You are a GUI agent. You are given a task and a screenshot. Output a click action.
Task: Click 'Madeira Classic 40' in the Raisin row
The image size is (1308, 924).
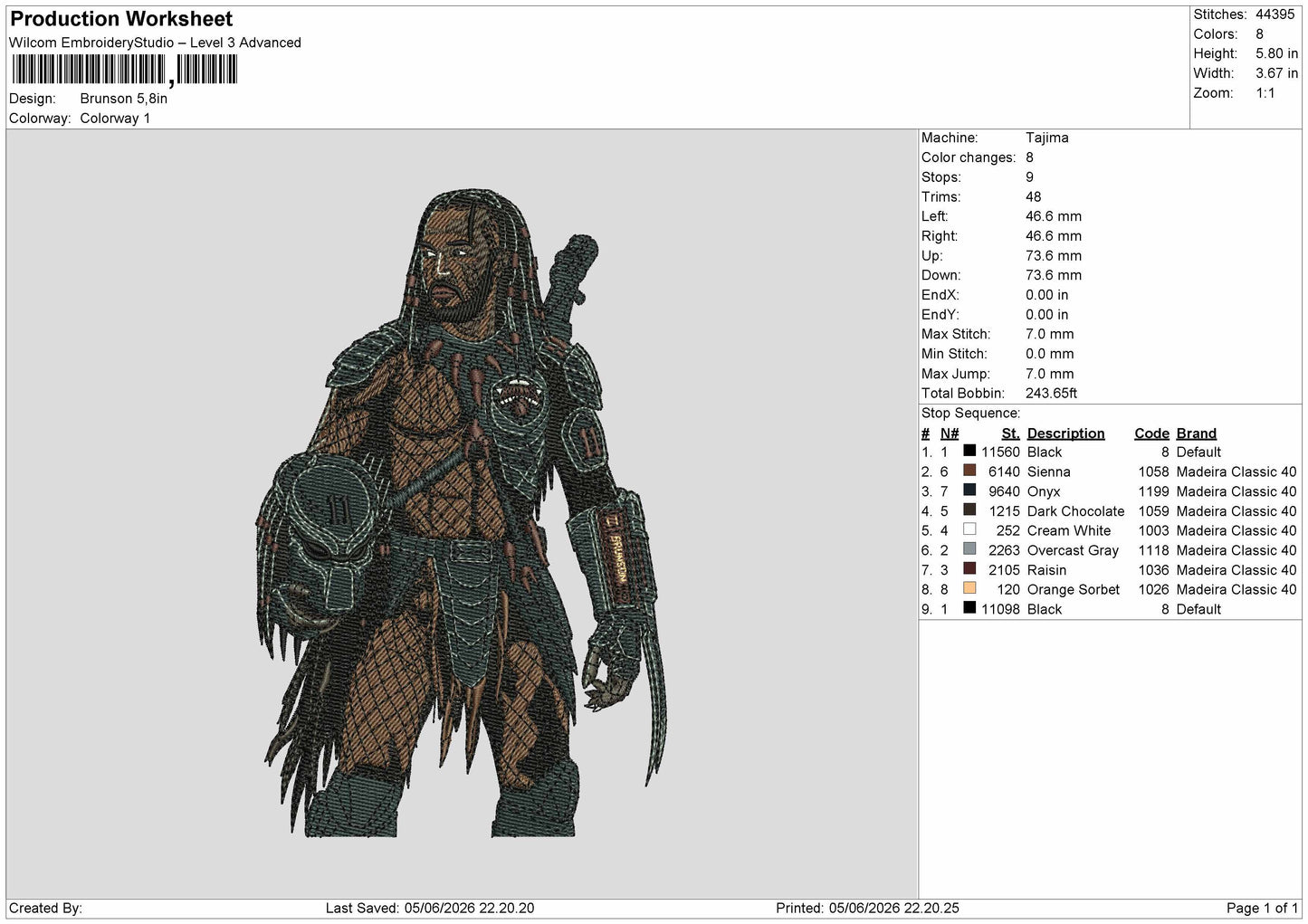coord(1236,570)
